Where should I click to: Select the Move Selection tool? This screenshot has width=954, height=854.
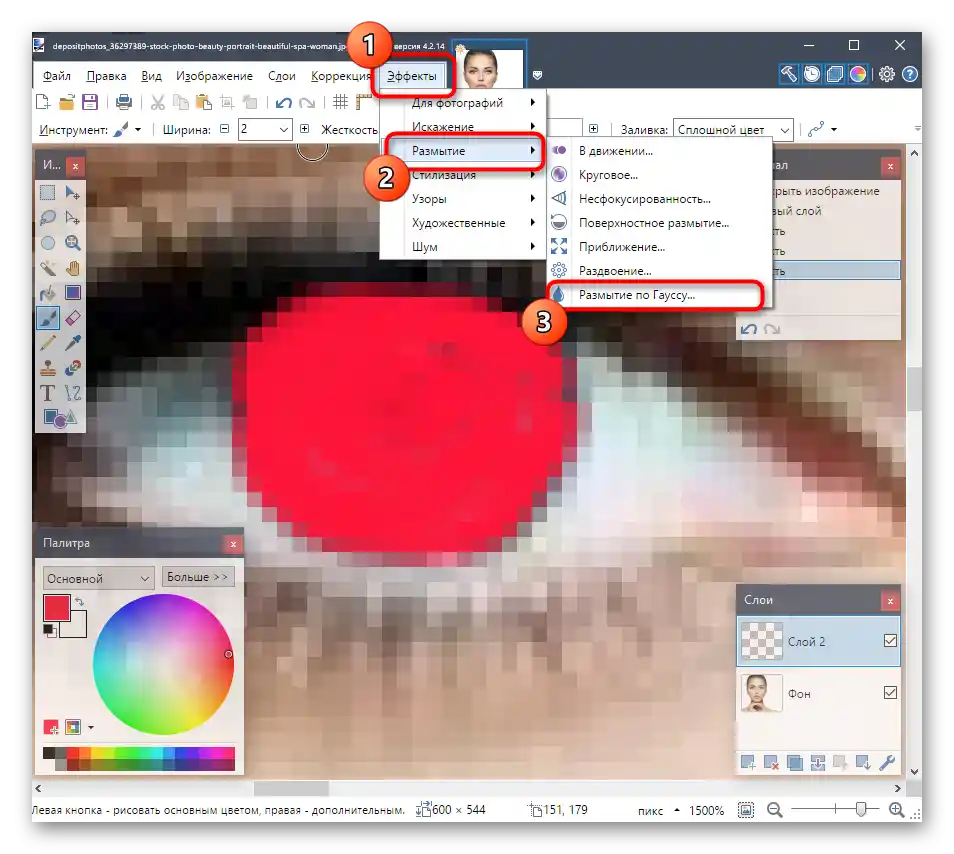coord(73,218)
